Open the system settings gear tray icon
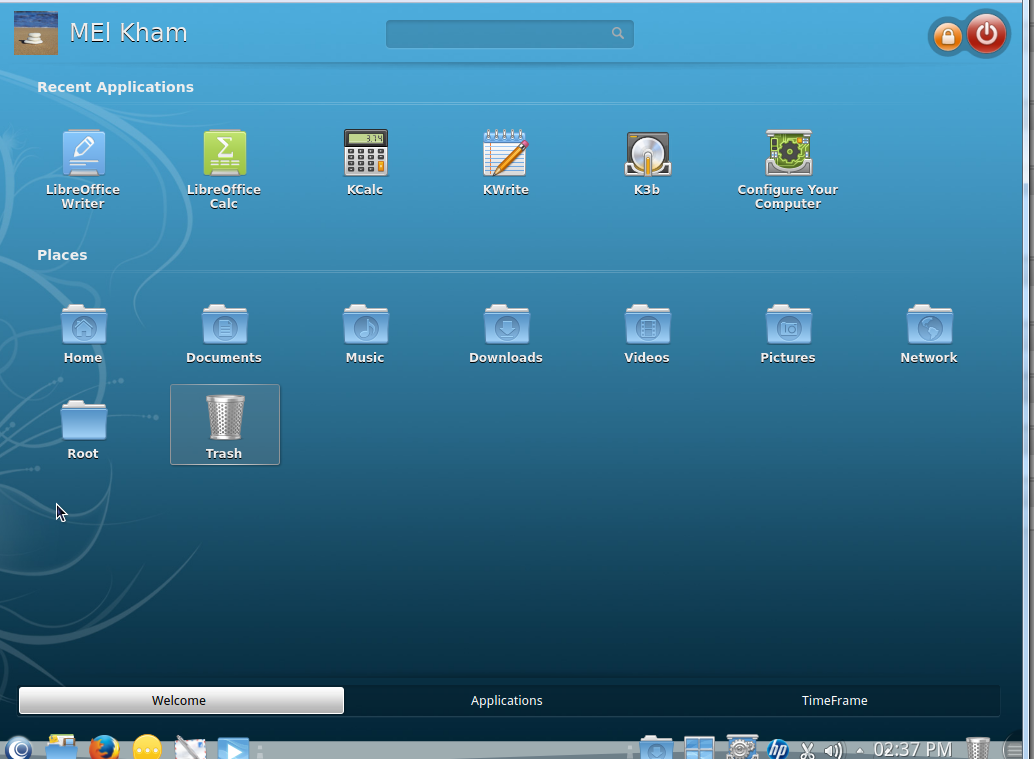 coord(742,748)
